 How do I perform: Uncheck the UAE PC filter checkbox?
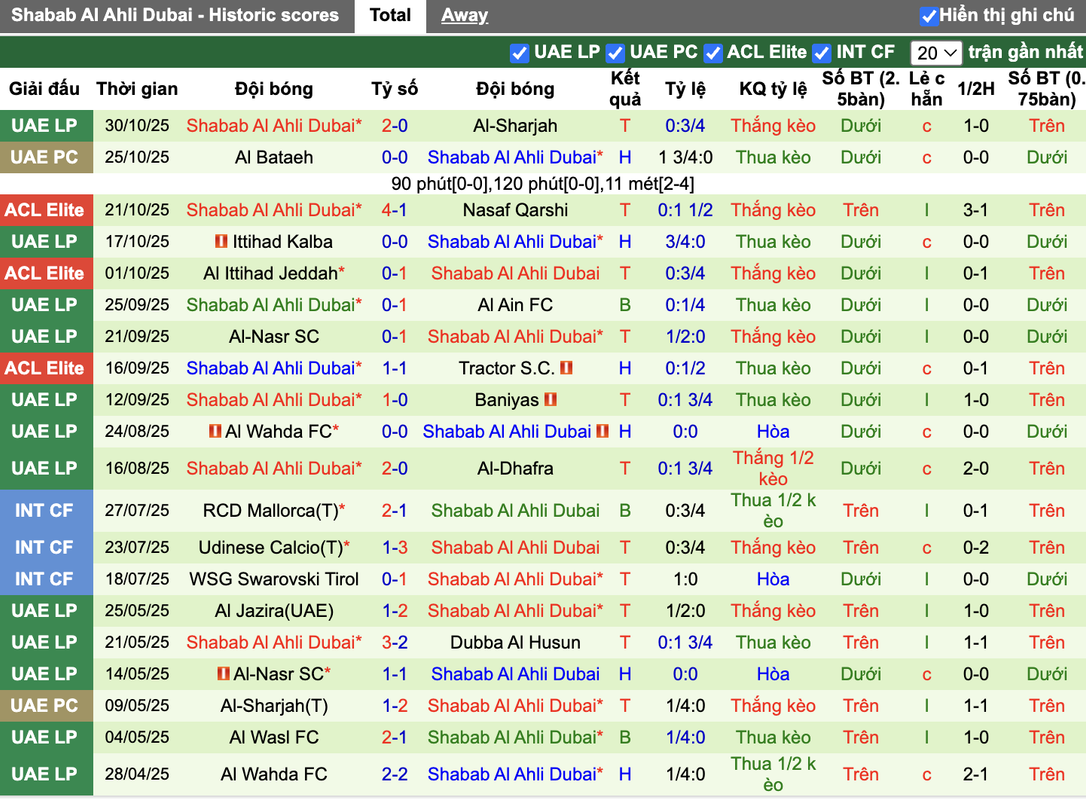(614, 53)
